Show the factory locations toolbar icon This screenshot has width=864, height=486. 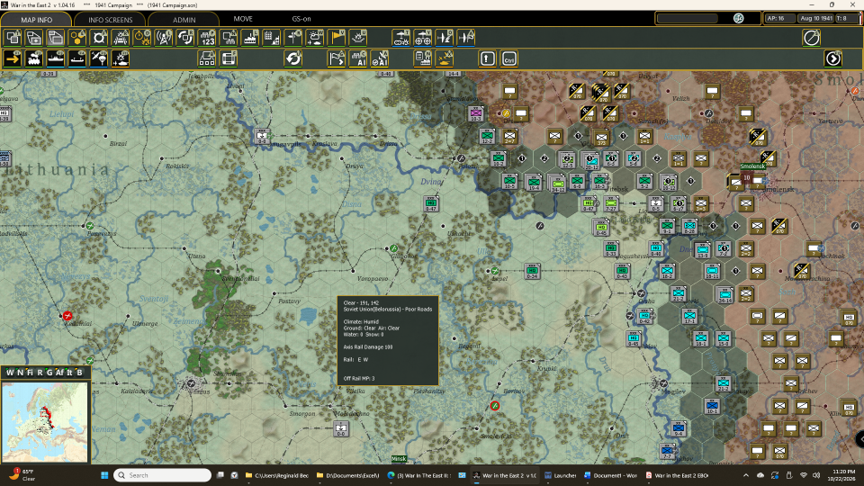(x=250, y=38)
